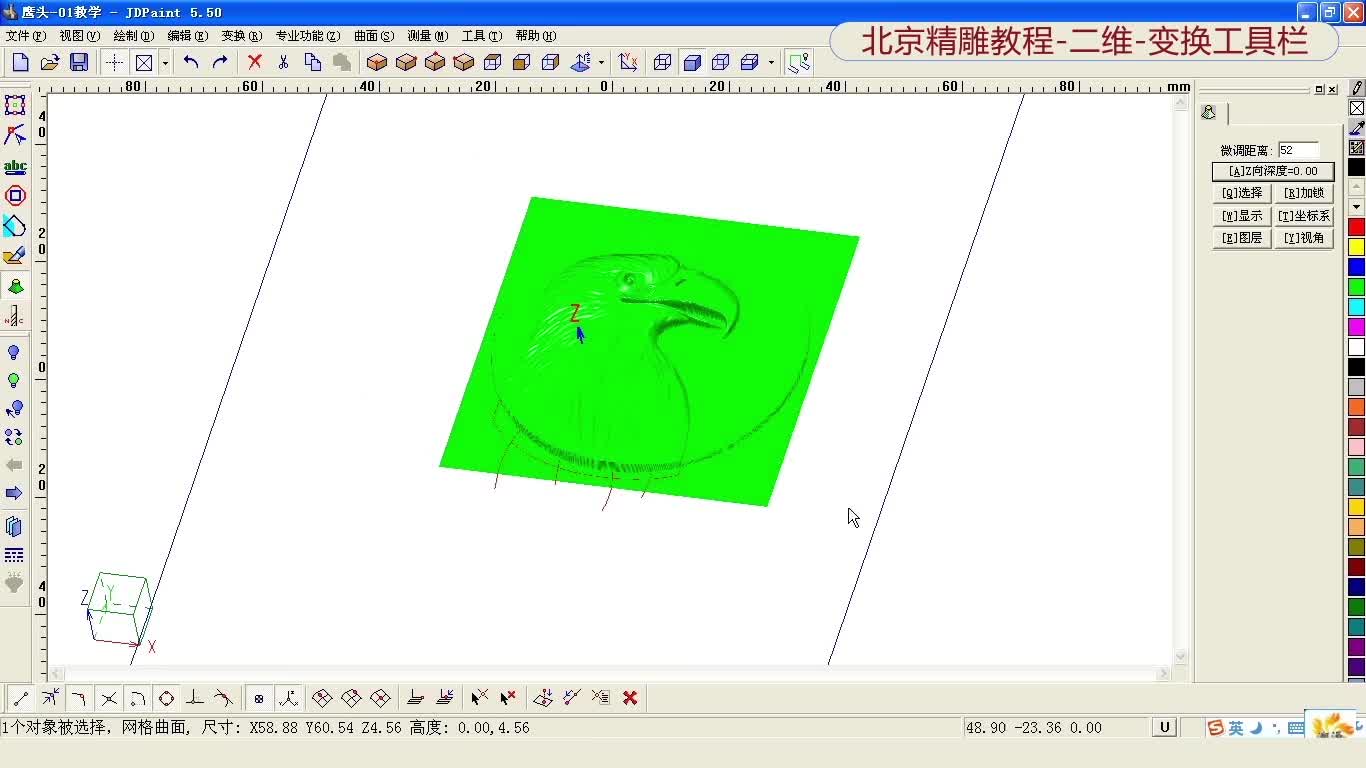The width and height of the screenshot is (1366, 768).
Task: Click the Save icon on the toolbar
Action: click(80, 62)
